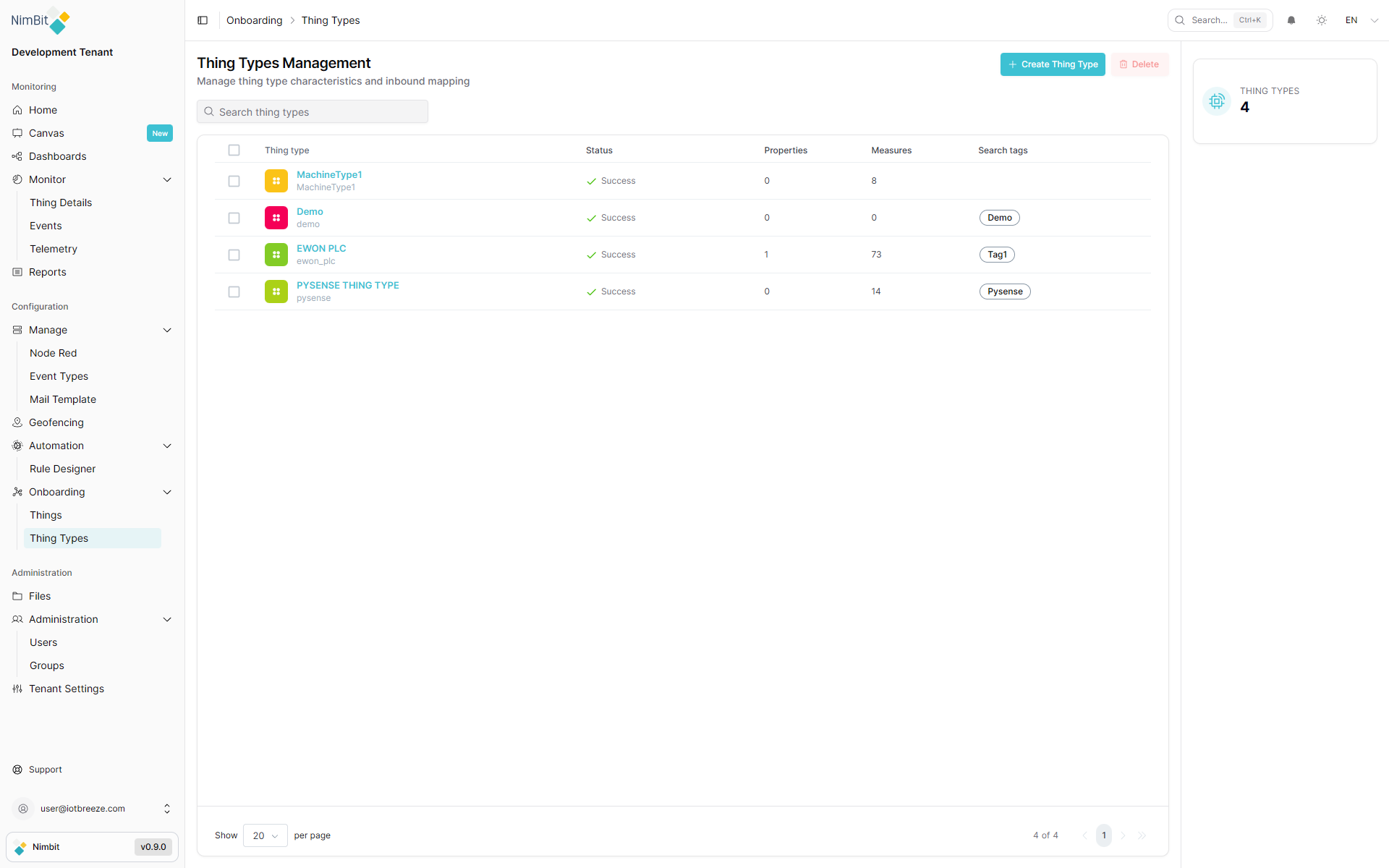
Task: Switch theme with the sun icon
Action: [x=1322, y=20]
